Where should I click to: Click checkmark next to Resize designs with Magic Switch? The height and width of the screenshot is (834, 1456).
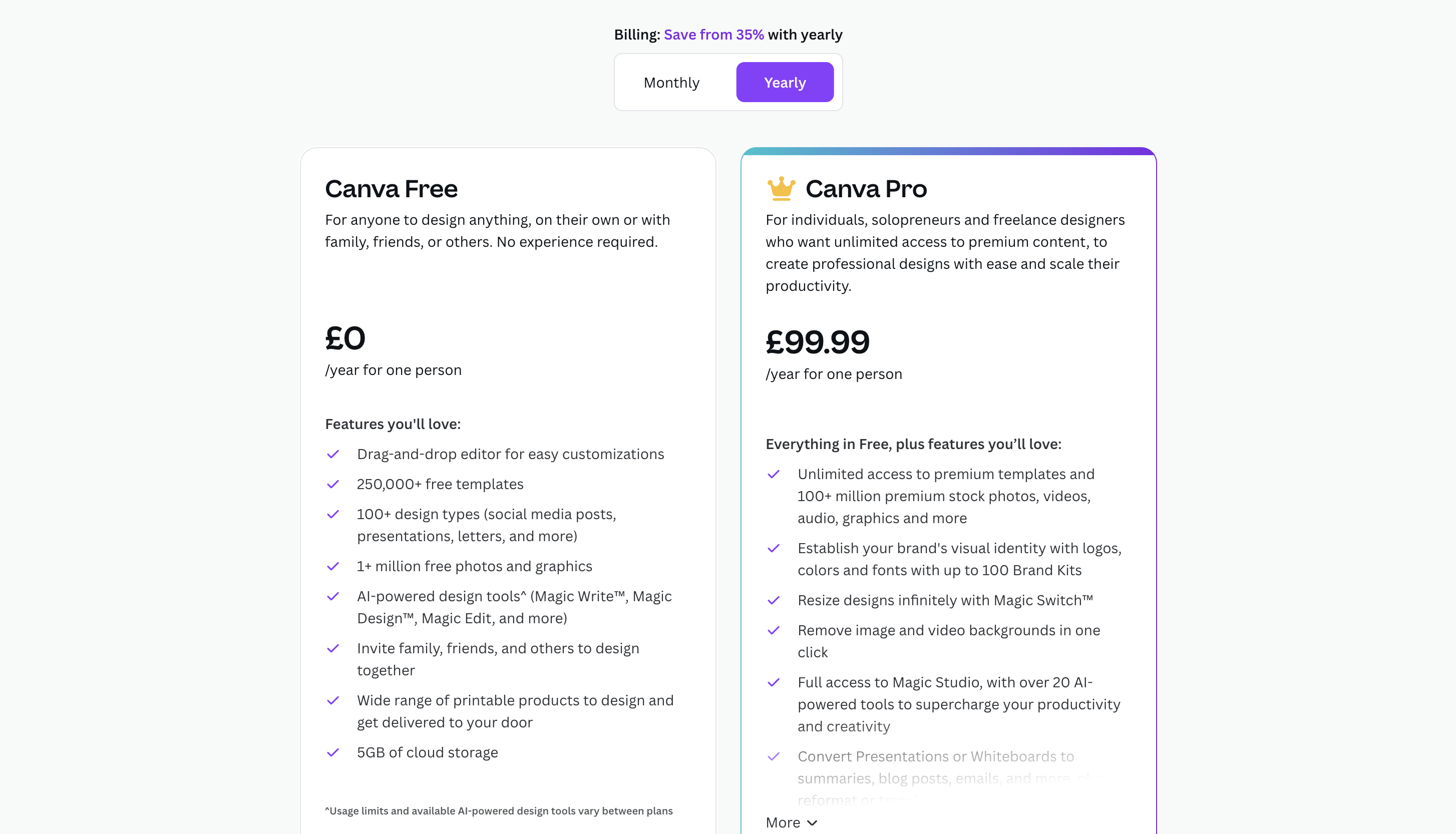pyautogui.click(x=773, y=600)
